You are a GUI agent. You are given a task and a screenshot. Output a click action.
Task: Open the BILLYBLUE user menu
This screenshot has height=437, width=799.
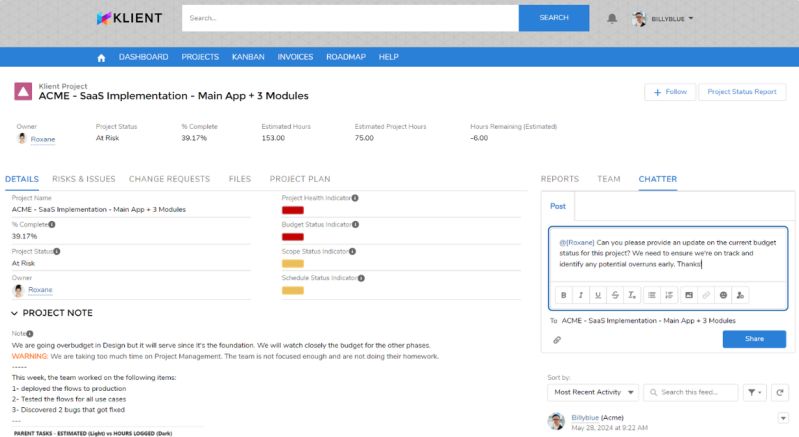tap(663, 19)
